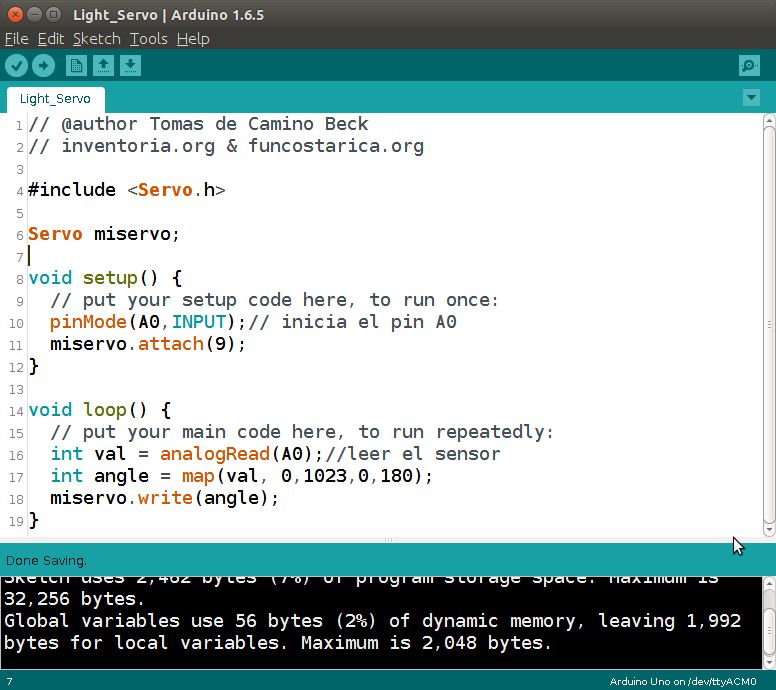Upload the sketch with arrow button
776x690 pixels.
[44, 65]
